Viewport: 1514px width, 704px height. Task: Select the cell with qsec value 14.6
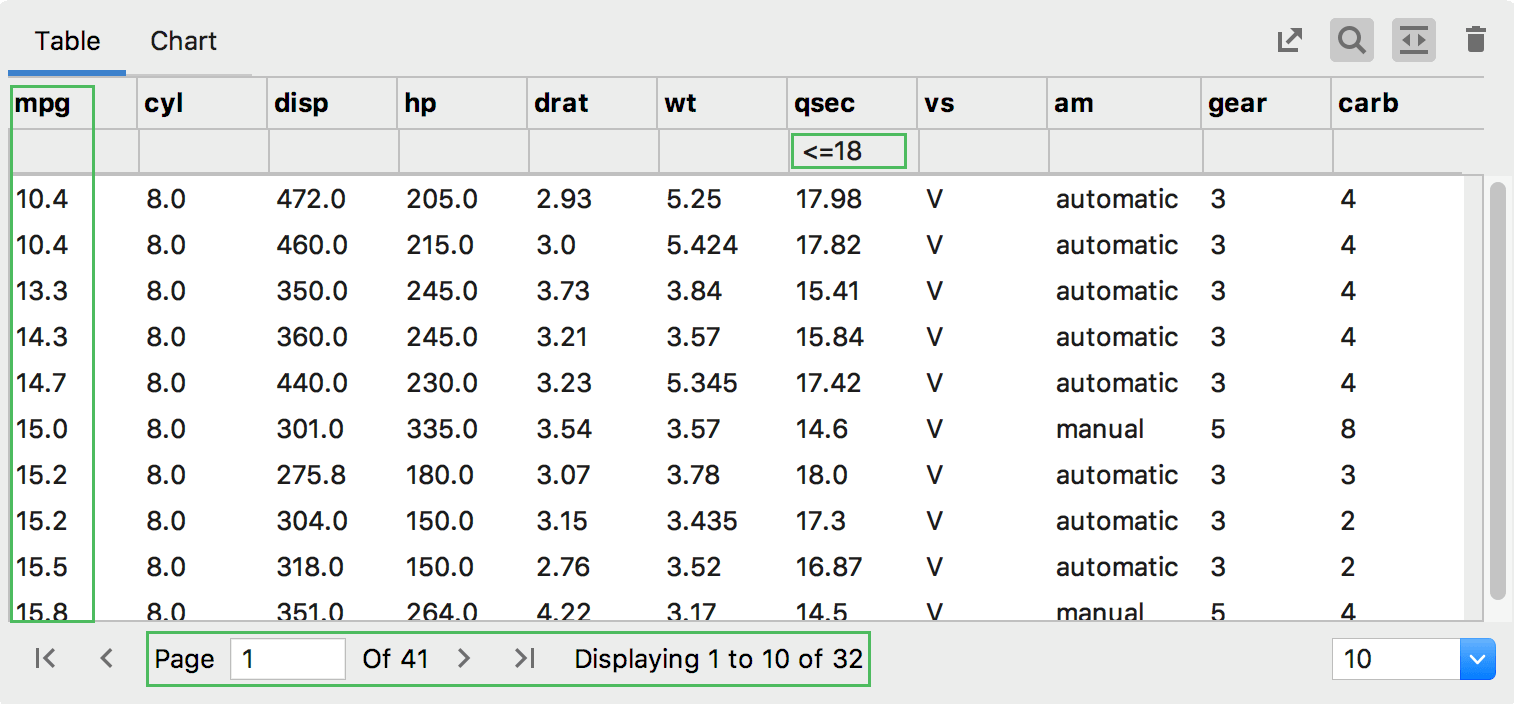tap(822, 429)
